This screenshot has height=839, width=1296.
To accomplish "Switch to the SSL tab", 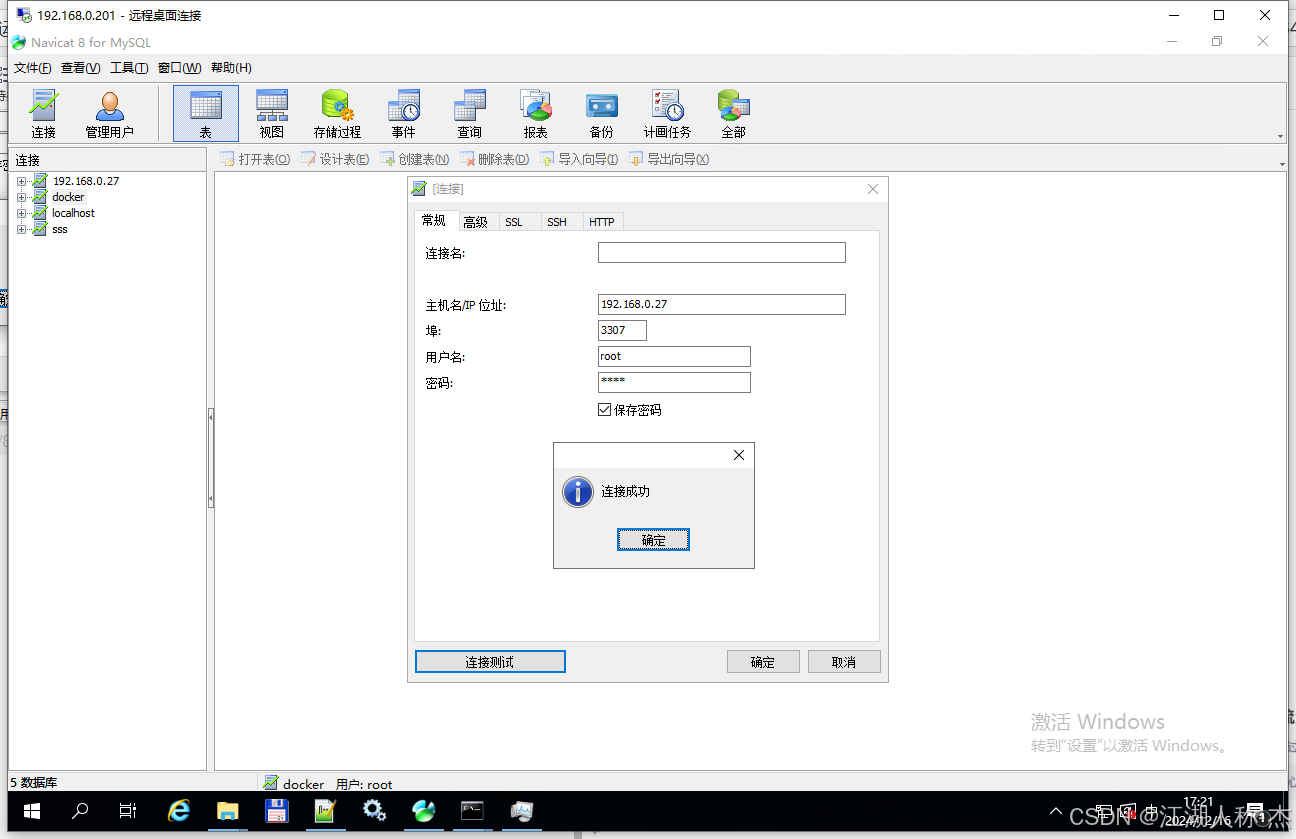I will coord(514,222).
